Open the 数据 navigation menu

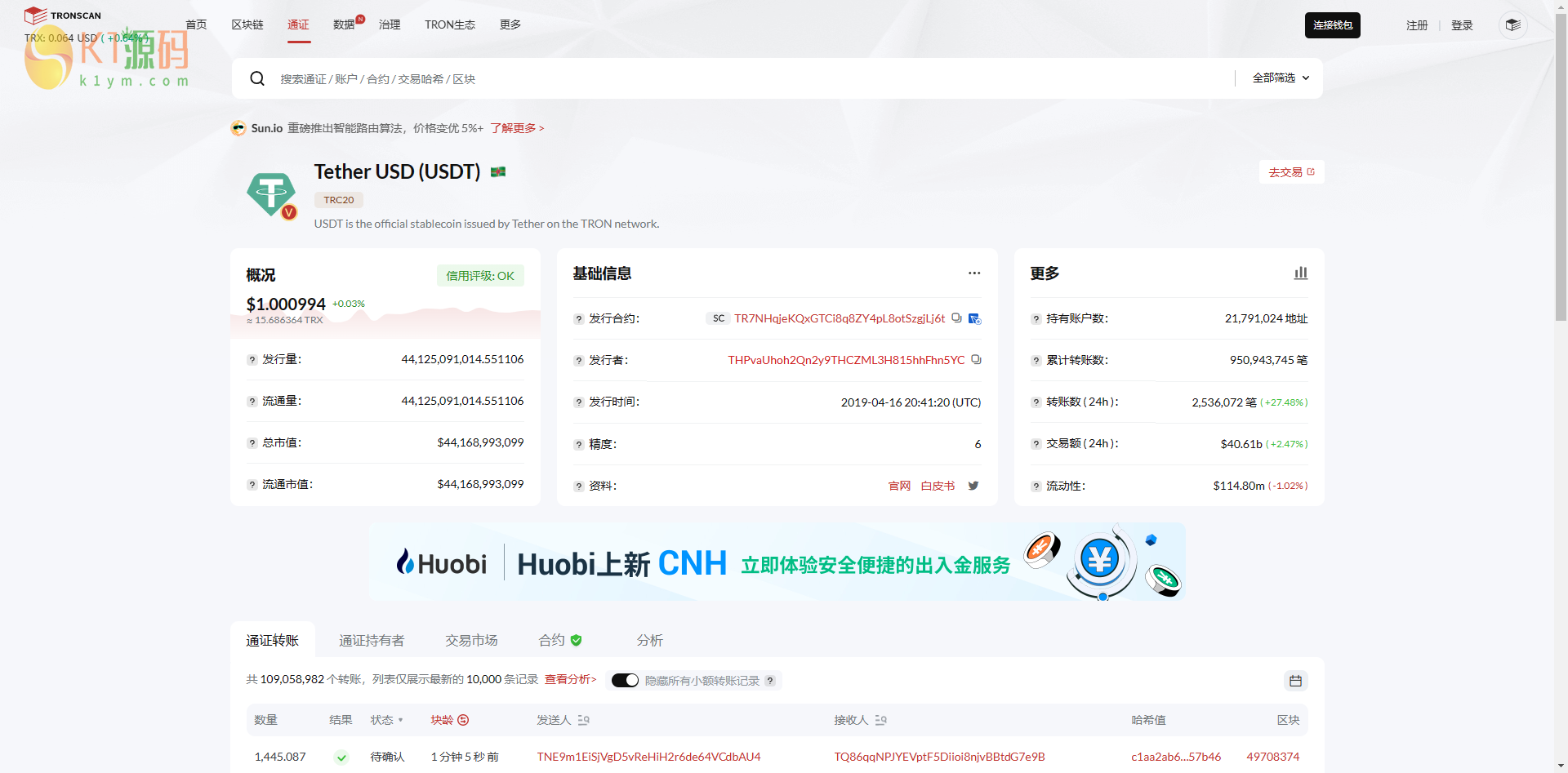344,24
